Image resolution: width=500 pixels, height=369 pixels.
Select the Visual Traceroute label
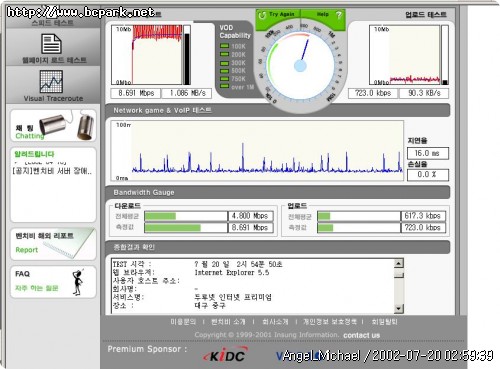pyautogui.click(x=53, y=98)
